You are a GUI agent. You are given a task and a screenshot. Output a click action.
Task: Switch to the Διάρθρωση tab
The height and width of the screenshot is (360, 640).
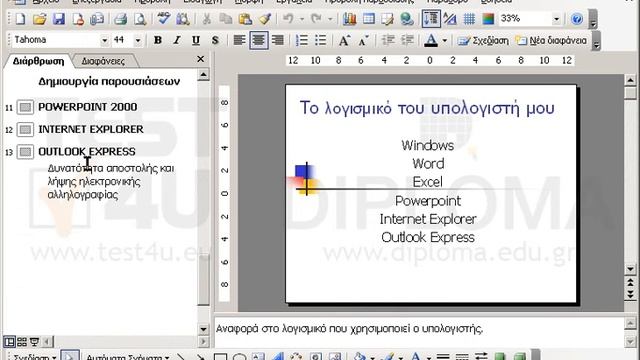coord(38,61)
